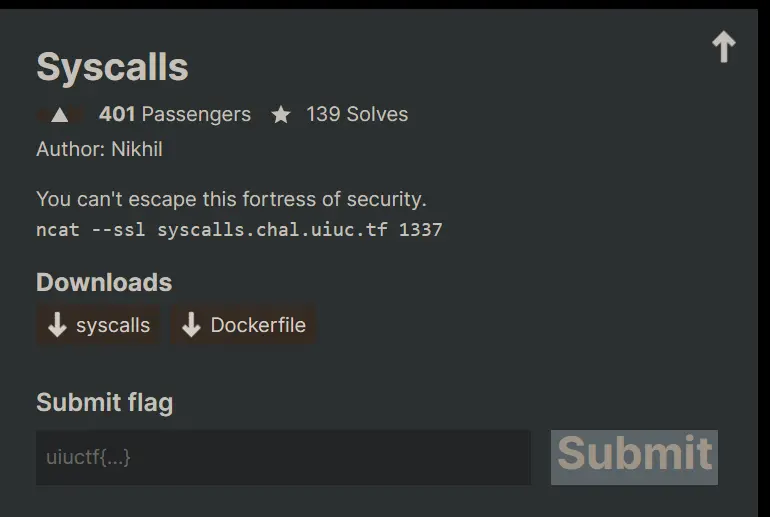The height and width of the screenshot is (517, 770).
Task: Focus the uiuctf{...} flag input field
Action: coord(283,457)
